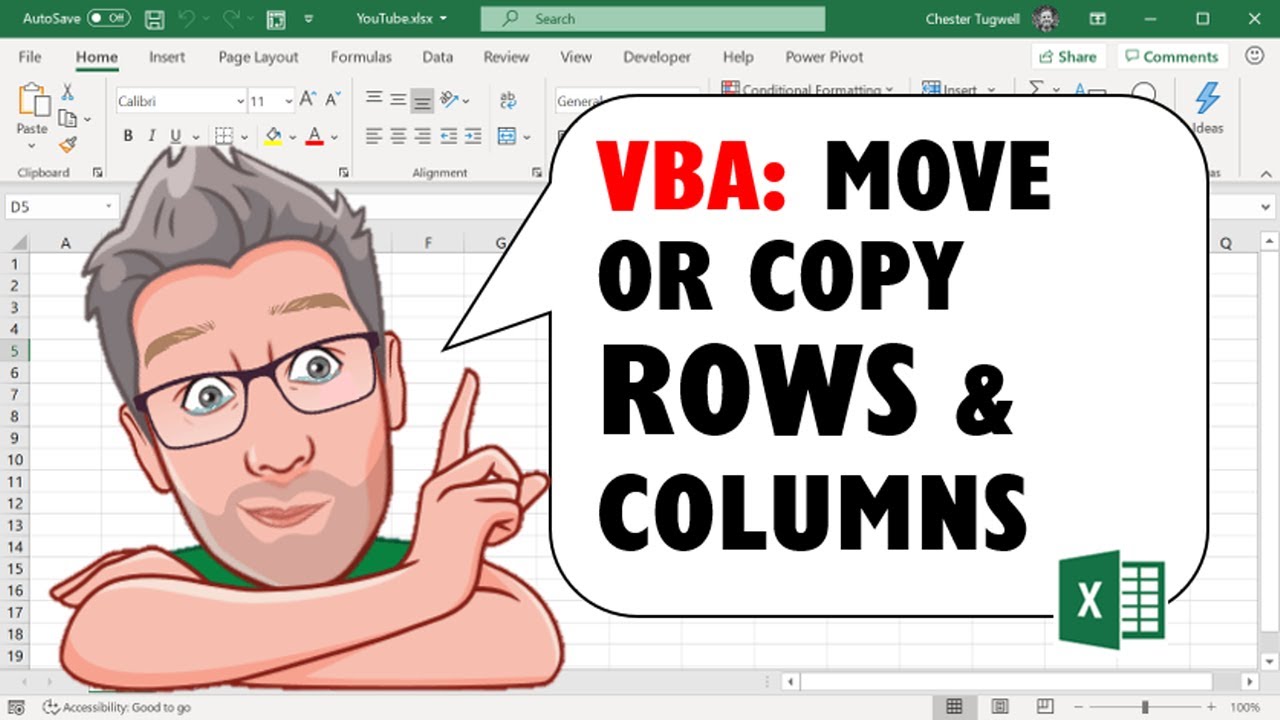Image resolution: width=1280 pixels, height=720 pixels.
Task: Click the Copy icon in Clipboard group
Action: point(68,119)
